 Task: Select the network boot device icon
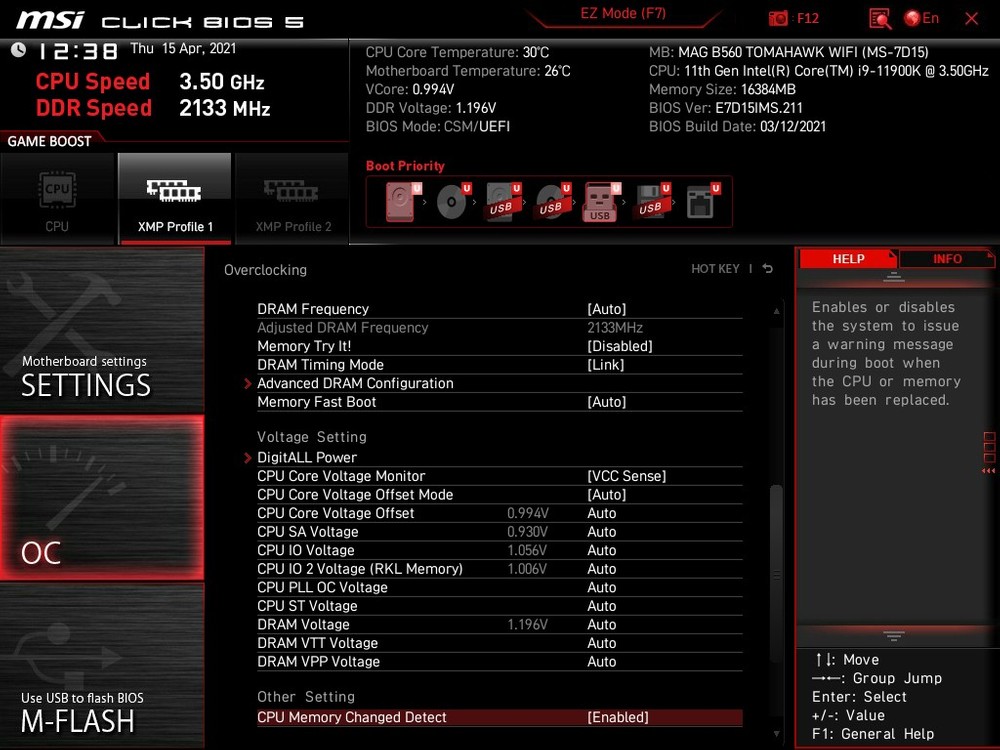pyautogui.click(x=702, y=202)
